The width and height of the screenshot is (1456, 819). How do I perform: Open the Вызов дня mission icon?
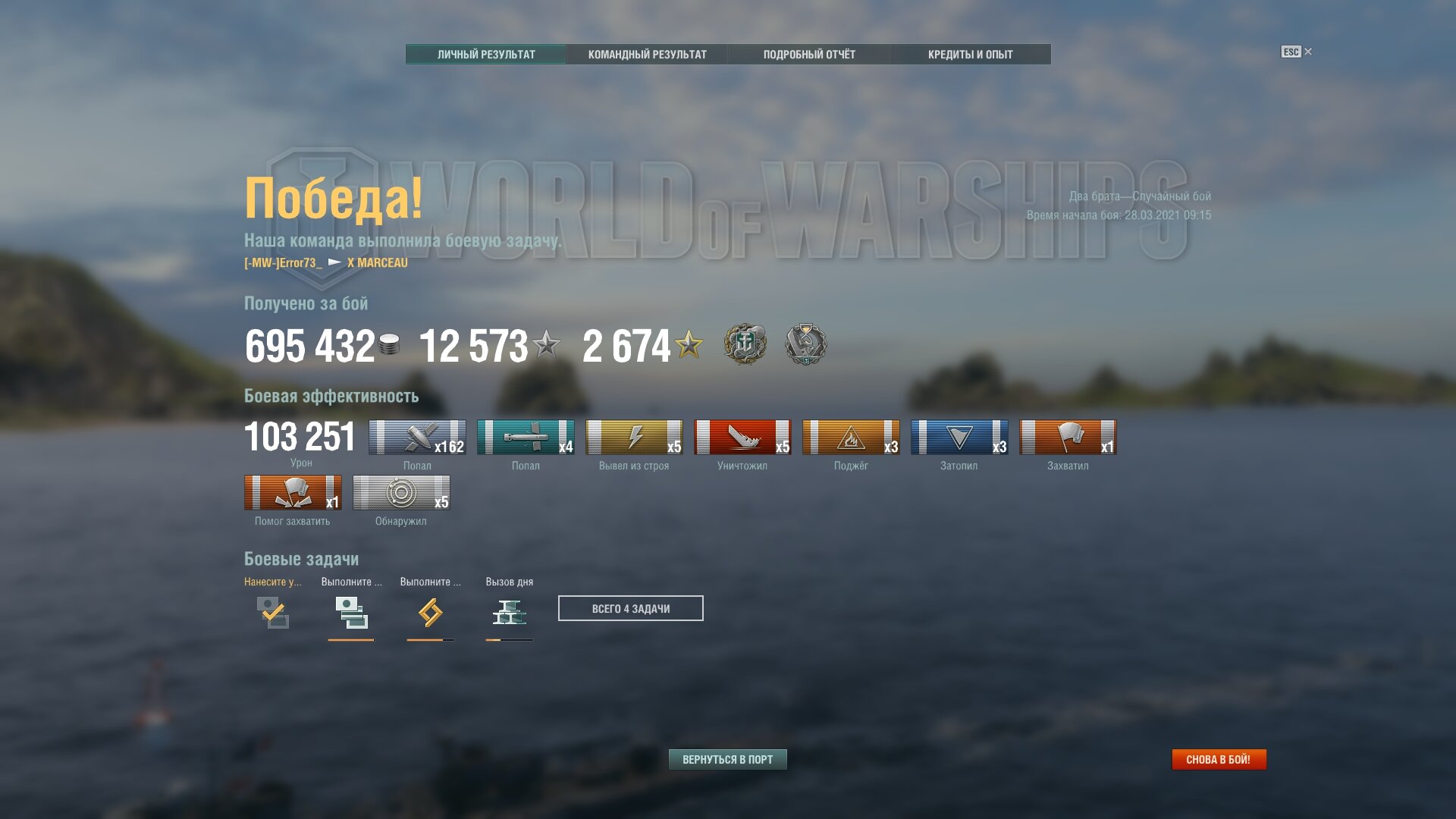[510, 613]
